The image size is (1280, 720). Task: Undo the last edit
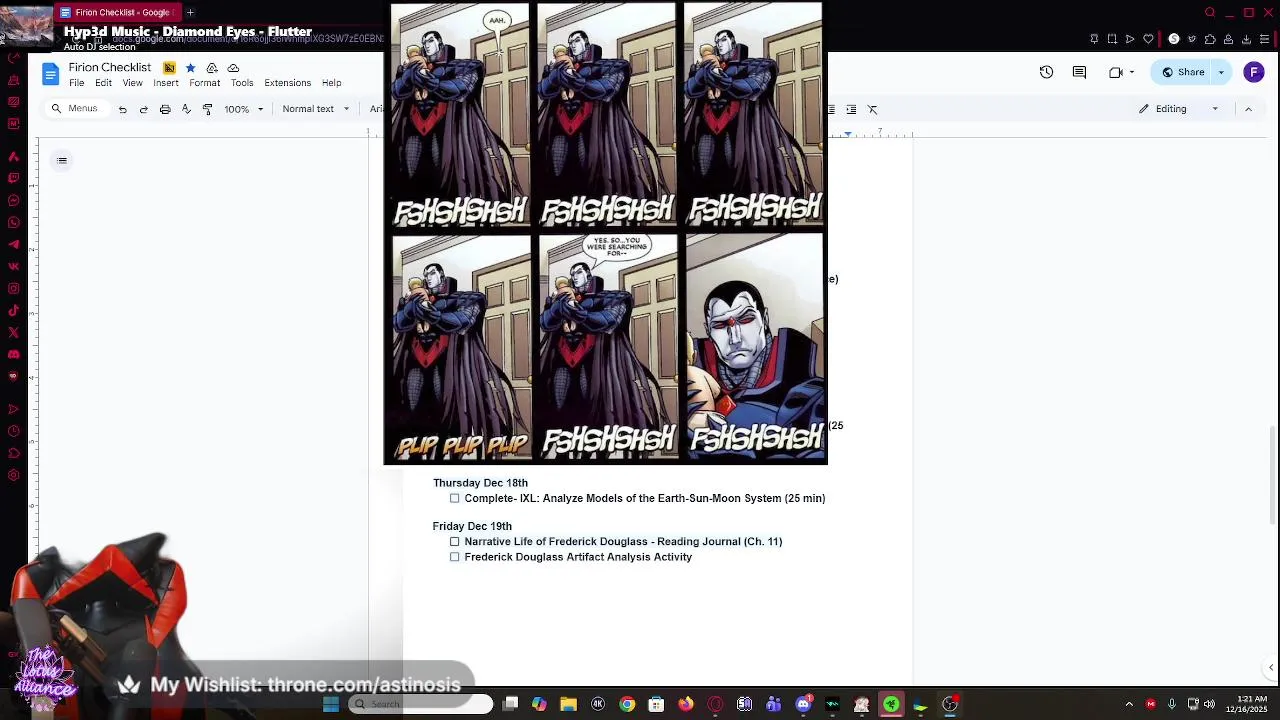pyautogui.click(x=123, y=109)
